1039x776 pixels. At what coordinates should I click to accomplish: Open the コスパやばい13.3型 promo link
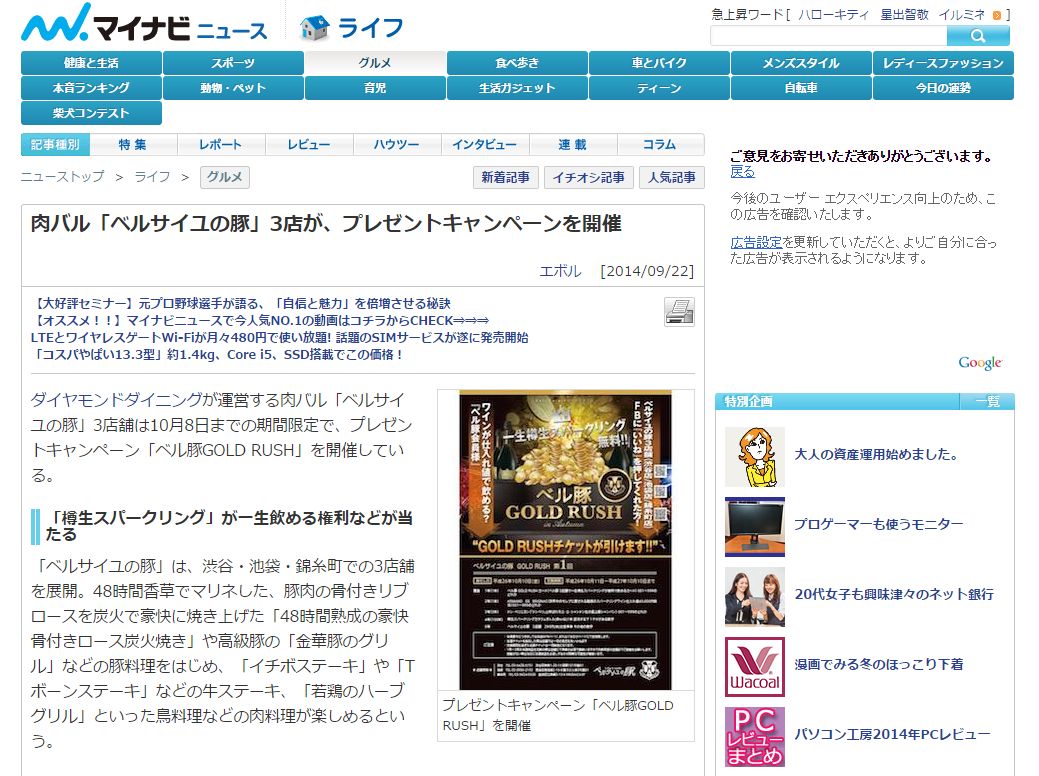[217, 355]
